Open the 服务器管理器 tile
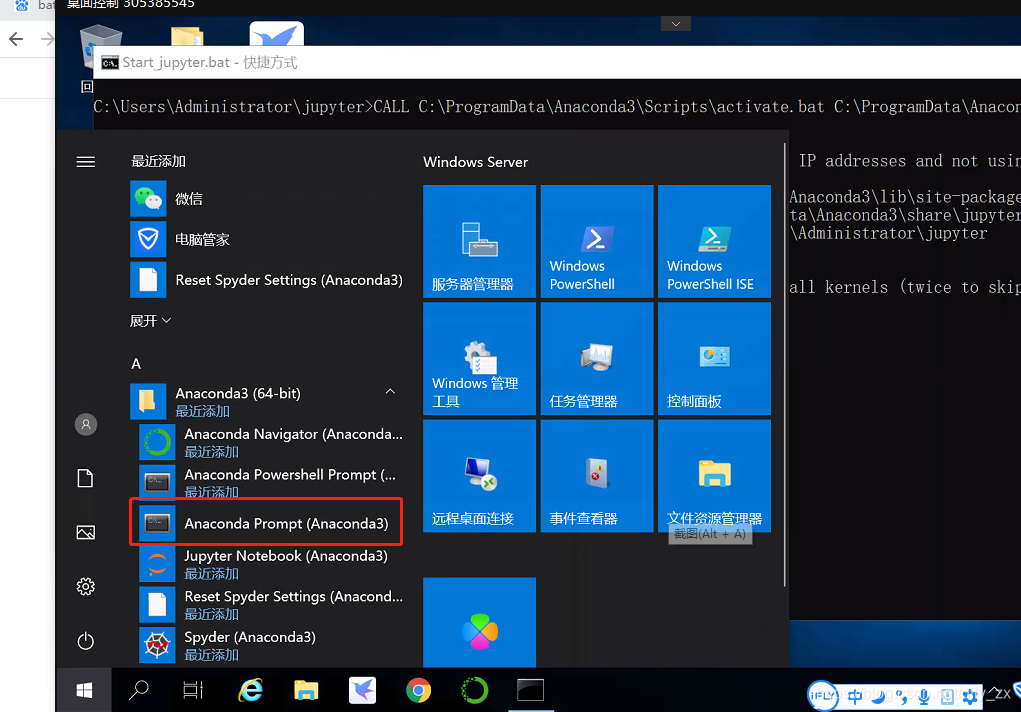 tap(479, 241)
